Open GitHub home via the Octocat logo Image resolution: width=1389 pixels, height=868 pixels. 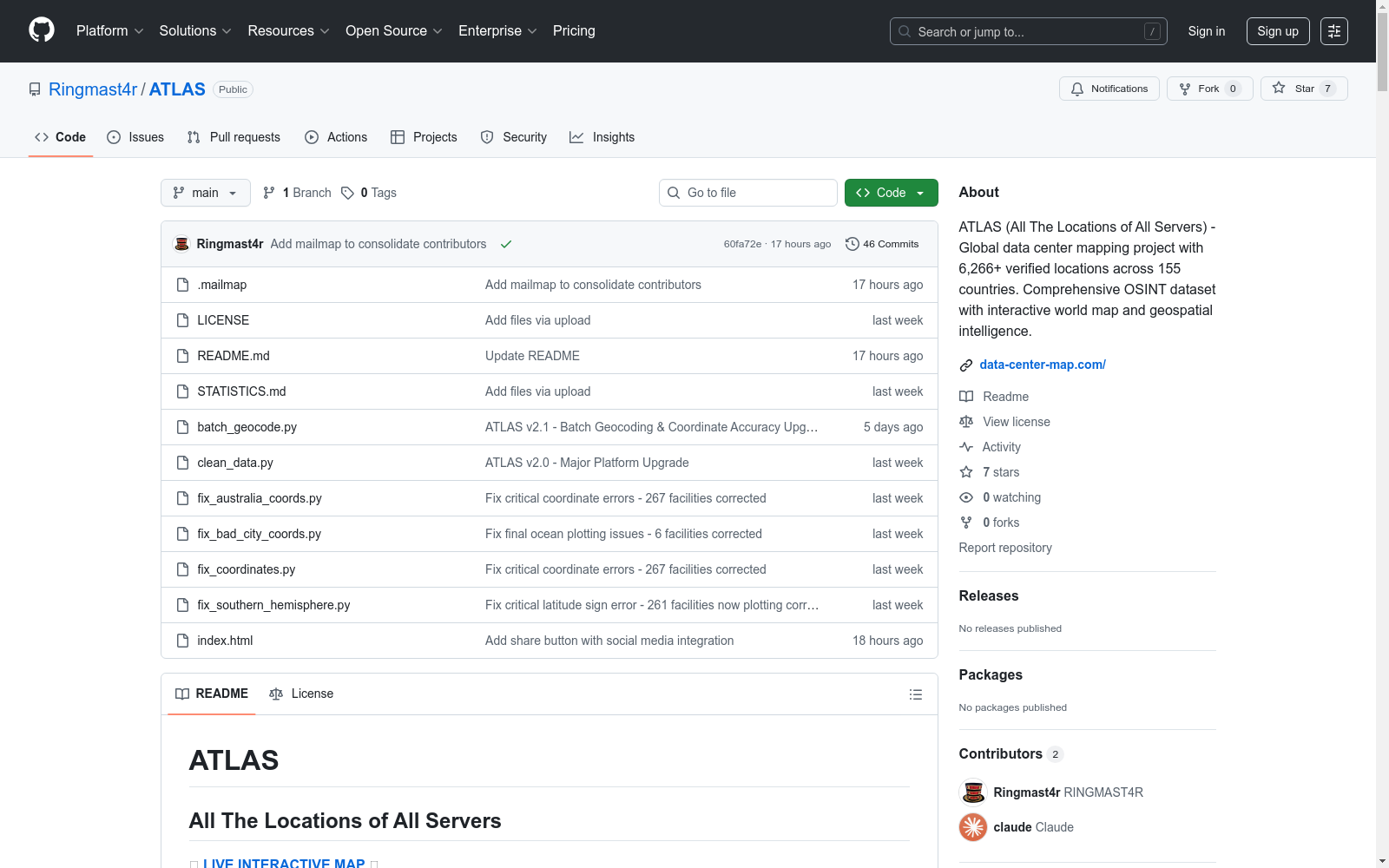coord(42,30)
